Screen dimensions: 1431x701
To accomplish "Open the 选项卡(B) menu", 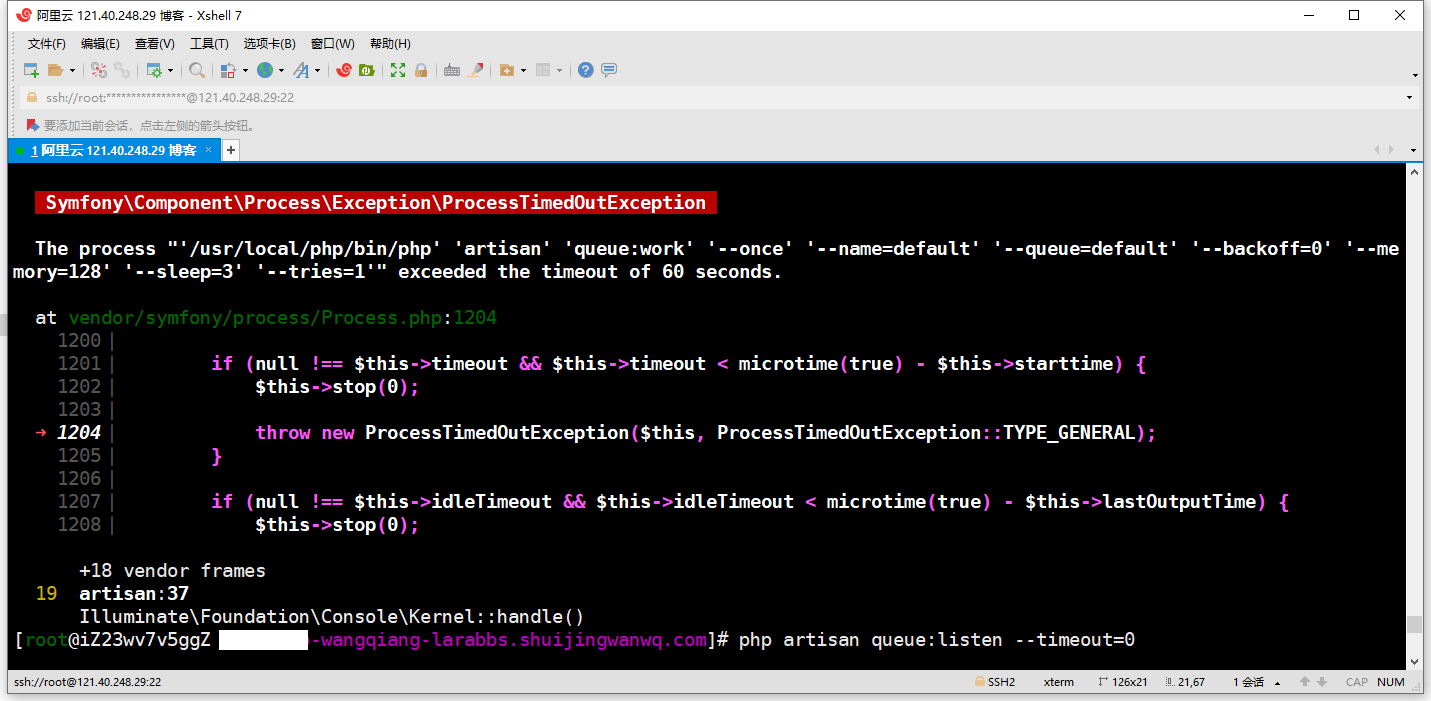I will pyautogui.click(x=270, y=44).
